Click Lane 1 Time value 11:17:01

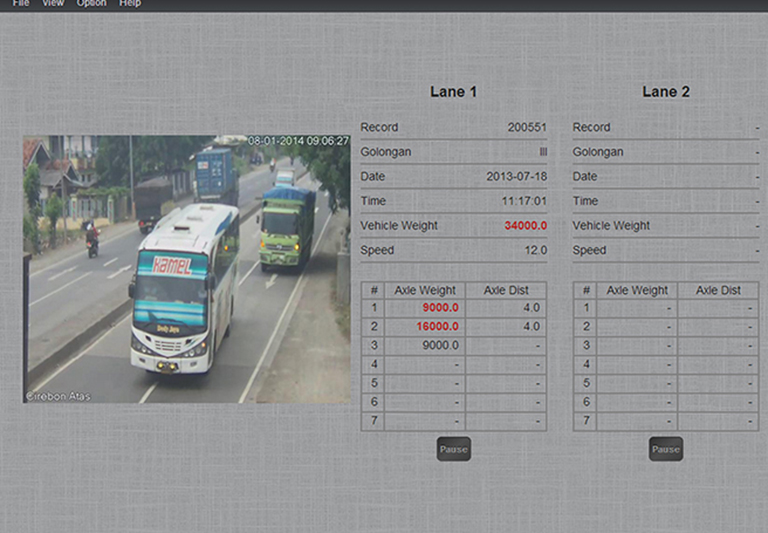click(x=525, y=201)
